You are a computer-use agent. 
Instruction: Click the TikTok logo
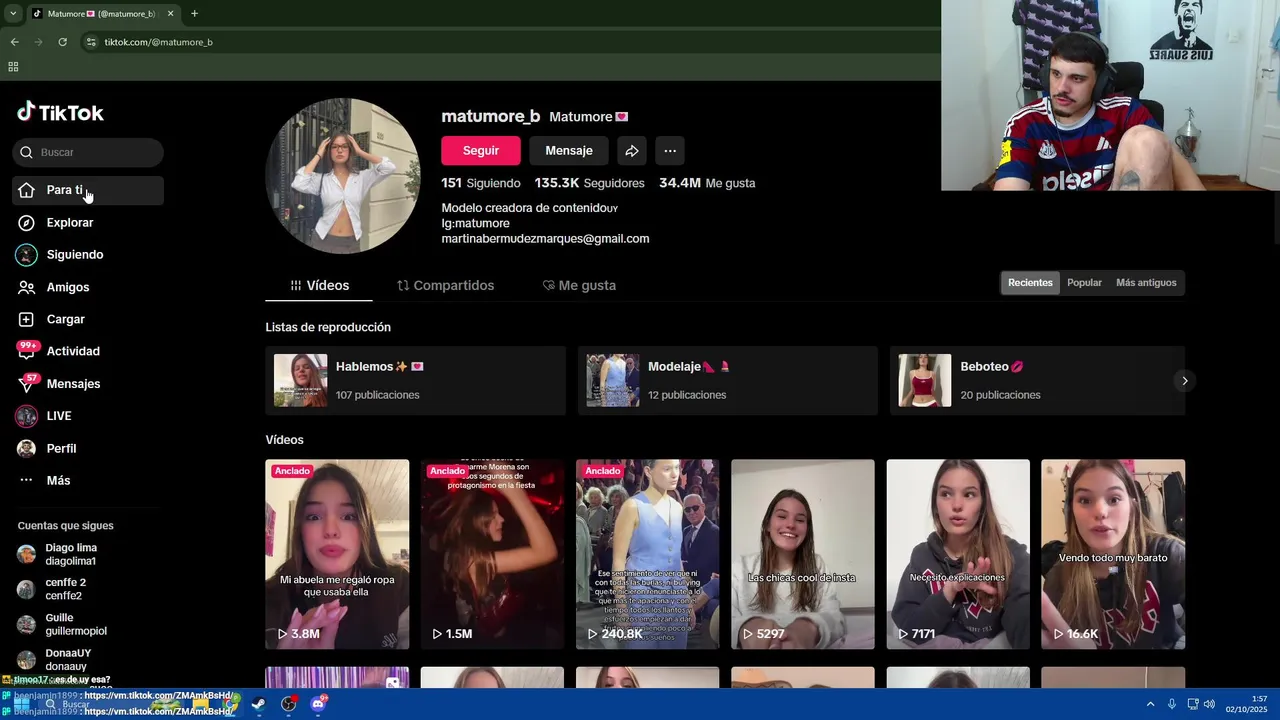coord(61,112)
